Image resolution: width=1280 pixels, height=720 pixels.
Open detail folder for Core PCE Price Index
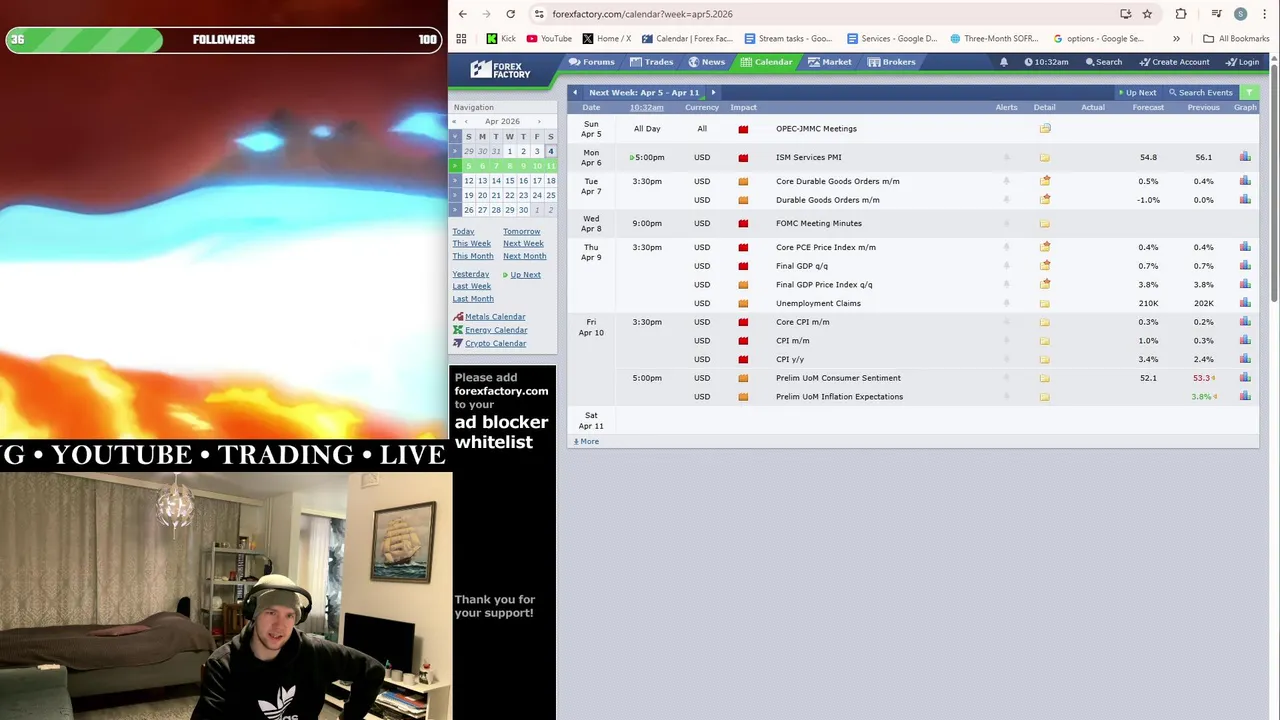coord(1045,247)
